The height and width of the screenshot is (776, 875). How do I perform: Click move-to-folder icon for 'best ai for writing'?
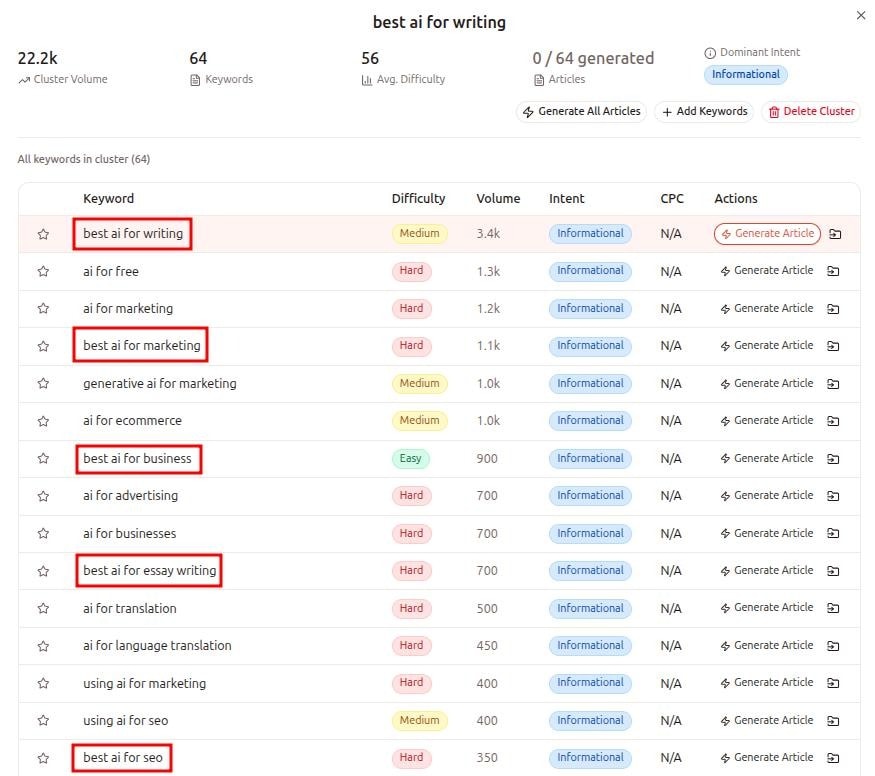click(x=835, y=234)
